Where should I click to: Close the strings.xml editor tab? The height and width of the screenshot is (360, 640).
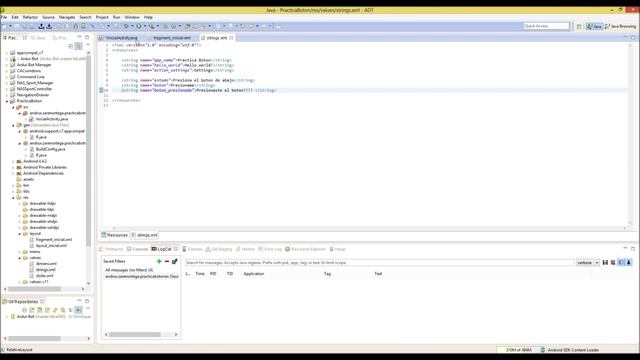(231, 38)
